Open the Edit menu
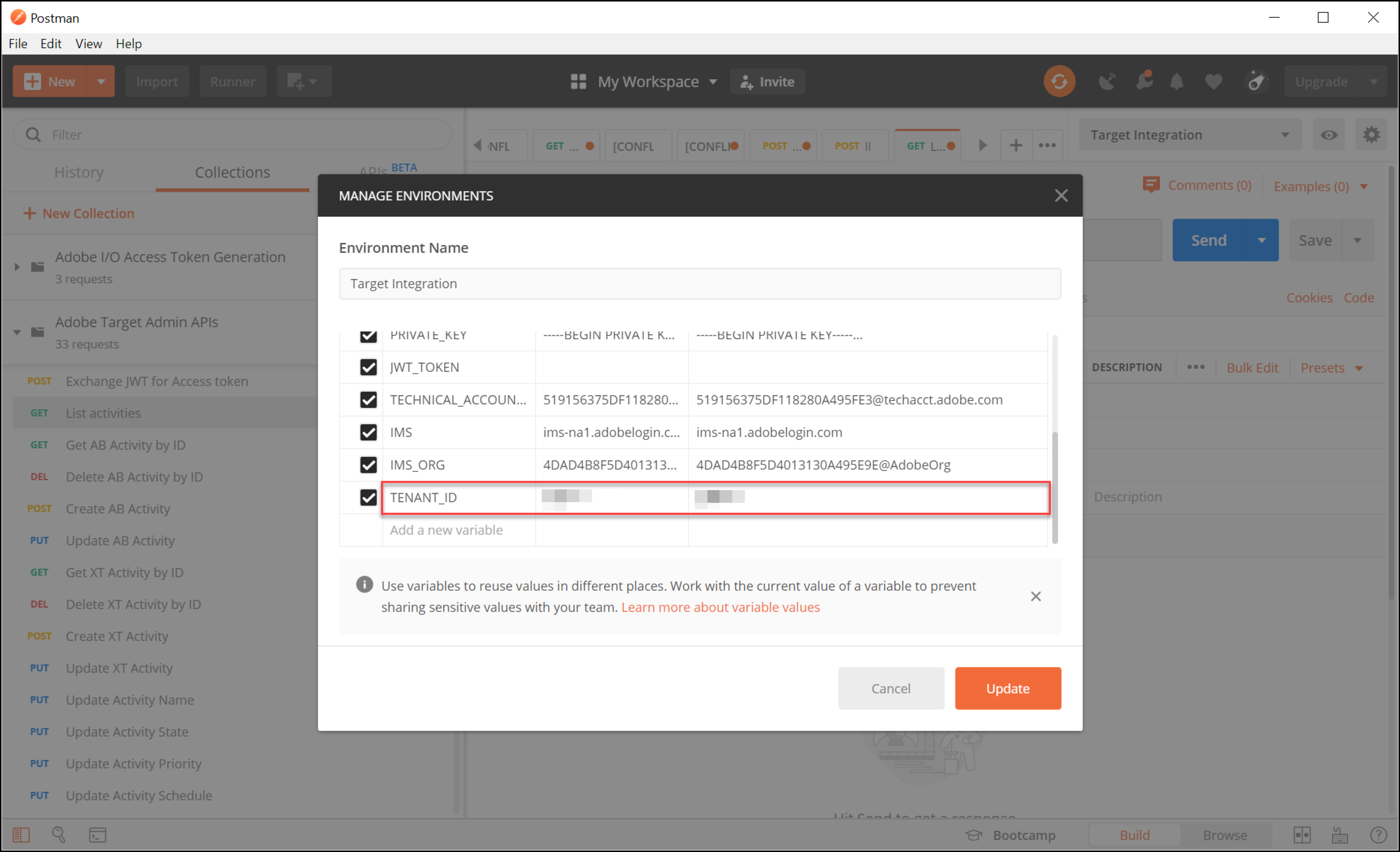The width and height of the screenshot is (1400, 852). click(x=50, y=44)
